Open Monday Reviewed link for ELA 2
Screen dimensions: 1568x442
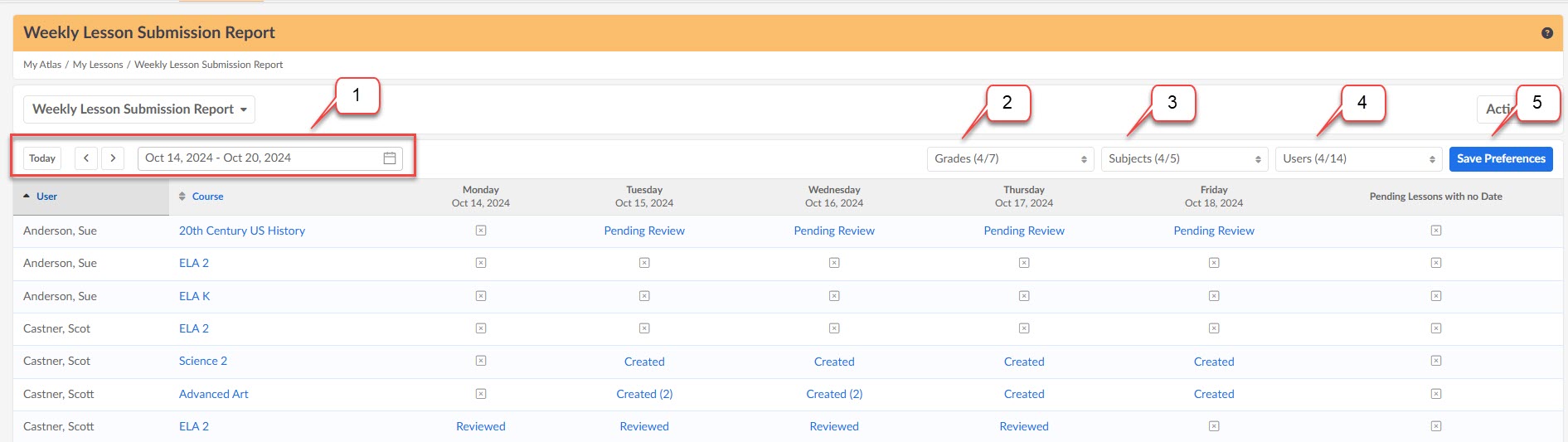pos(481,426)
